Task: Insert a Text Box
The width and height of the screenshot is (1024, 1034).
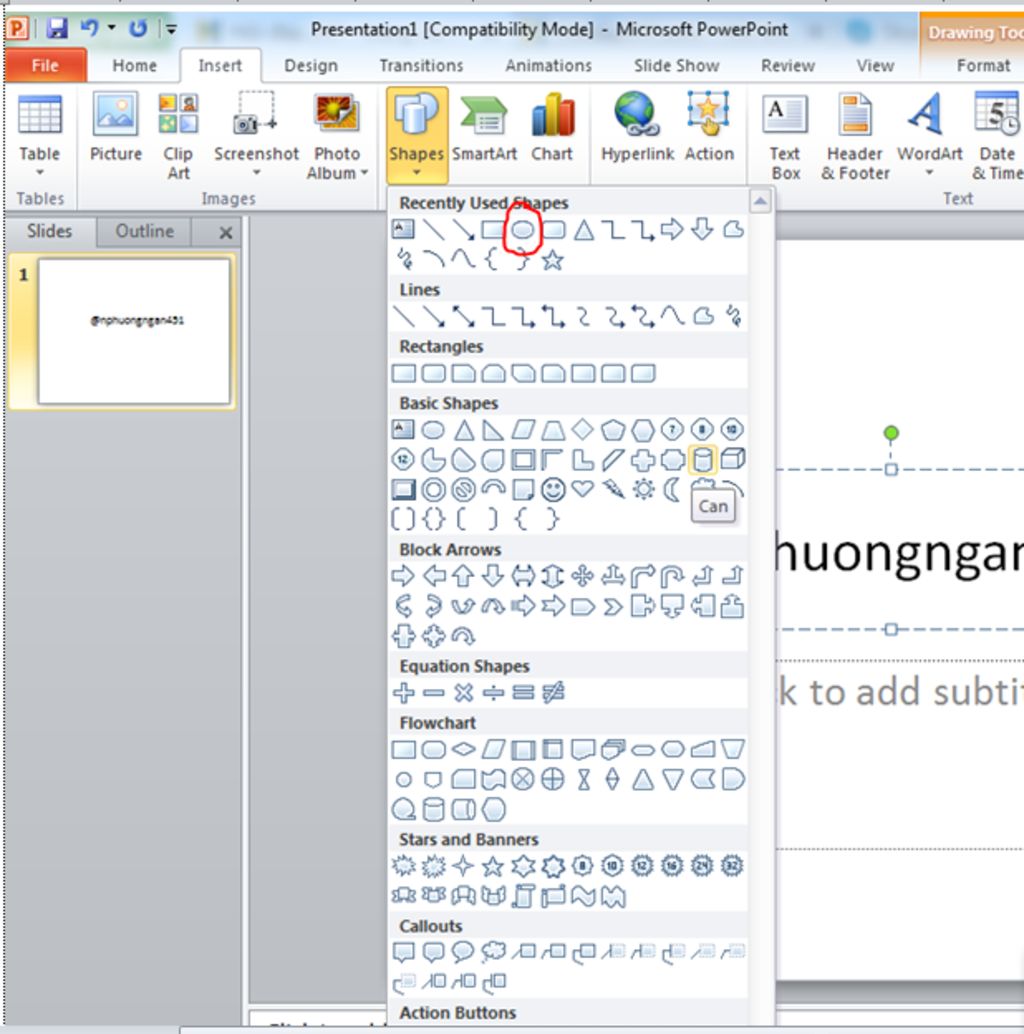Action: [785, 137]
